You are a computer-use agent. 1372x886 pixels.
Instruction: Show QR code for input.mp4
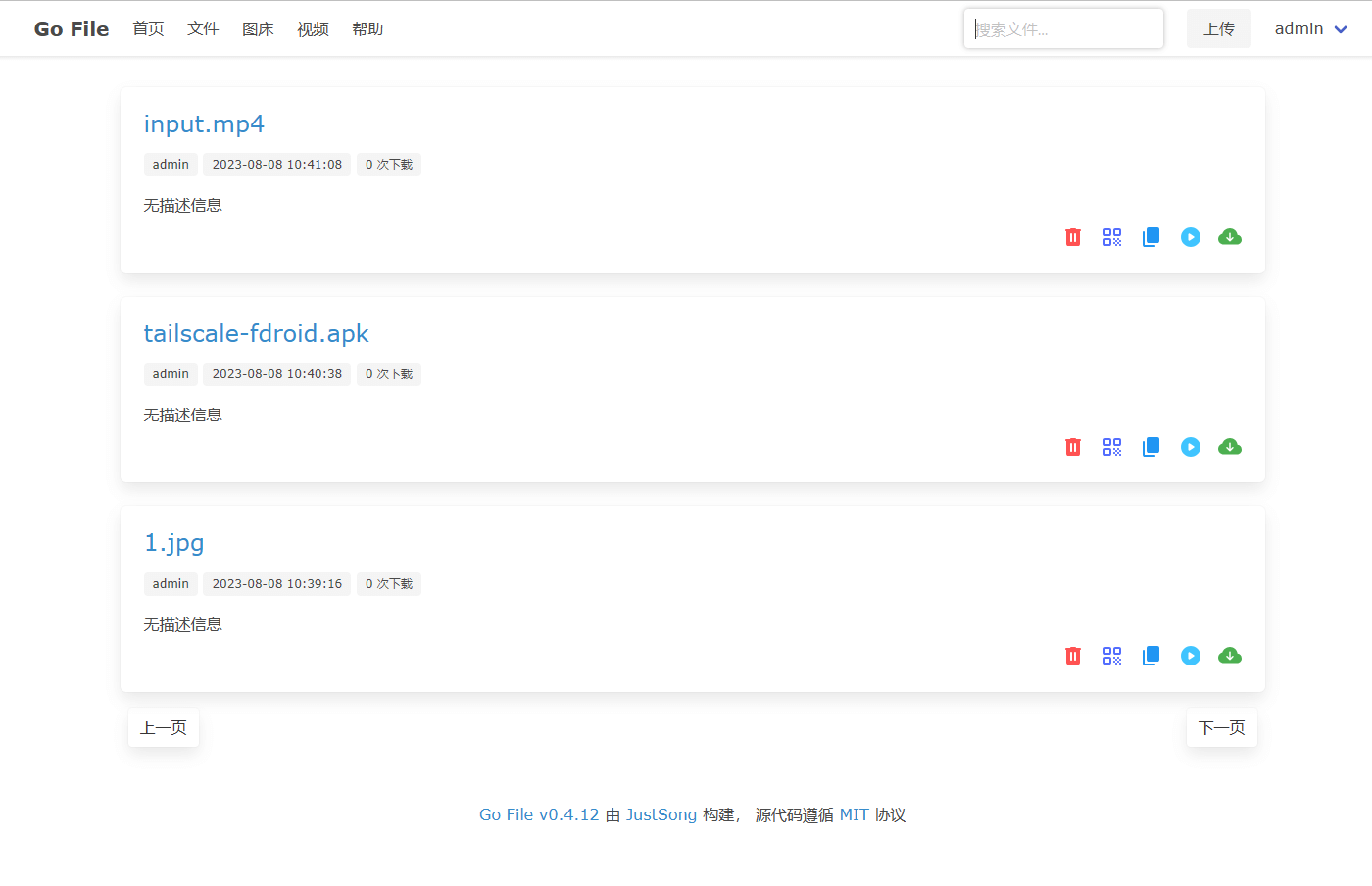[1111, 236]
